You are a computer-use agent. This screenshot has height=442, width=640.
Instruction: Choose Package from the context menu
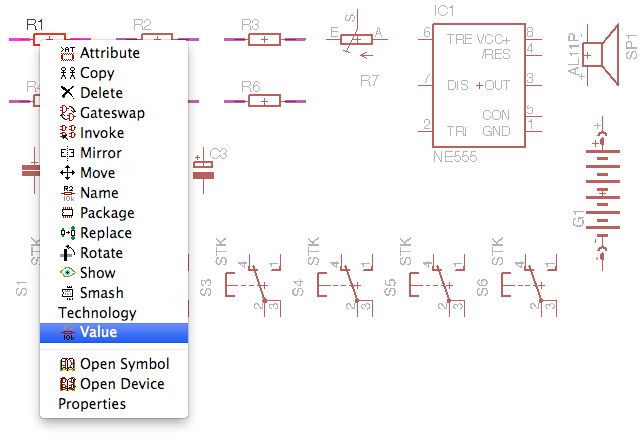pos(107,213)
